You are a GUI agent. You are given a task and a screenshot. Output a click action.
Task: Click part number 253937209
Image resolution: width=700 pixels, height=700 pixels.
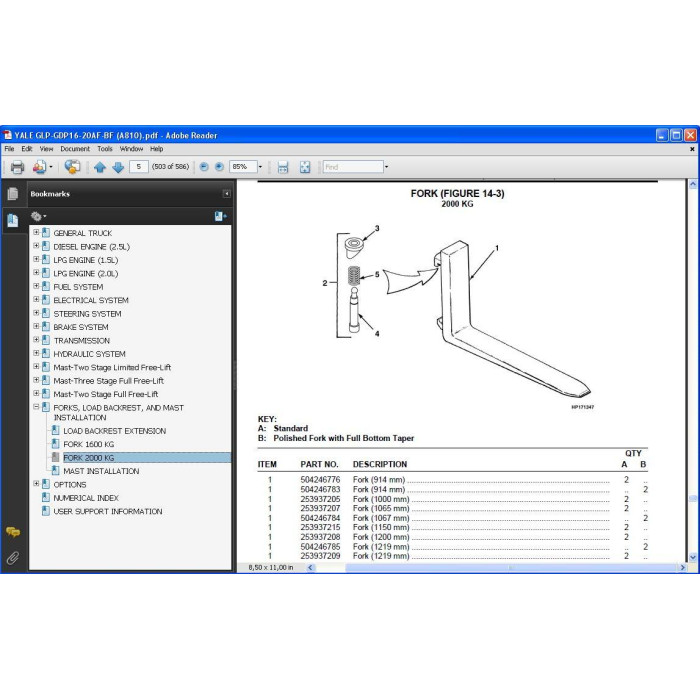click(x=320, y=556)
